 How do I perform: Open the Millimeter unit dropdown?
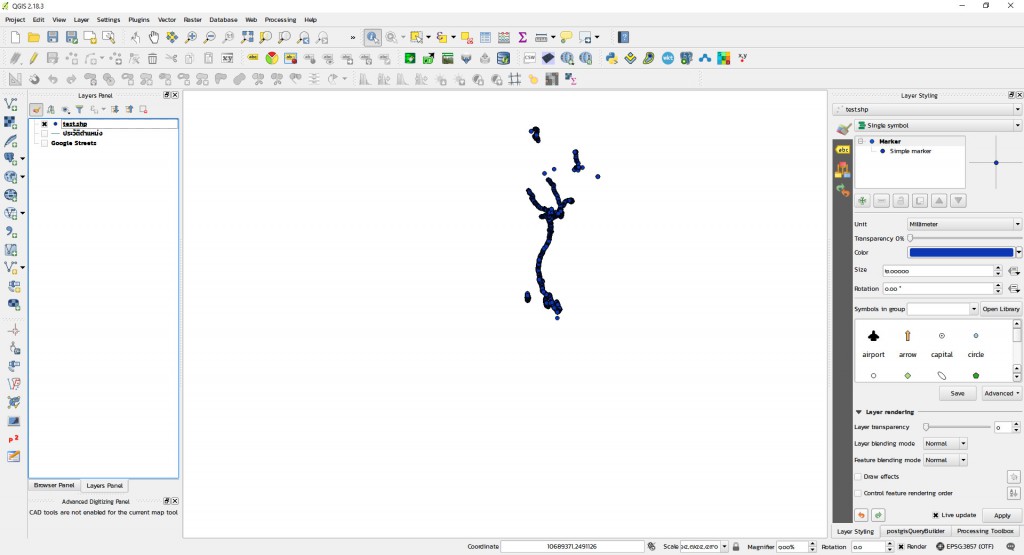964,224
